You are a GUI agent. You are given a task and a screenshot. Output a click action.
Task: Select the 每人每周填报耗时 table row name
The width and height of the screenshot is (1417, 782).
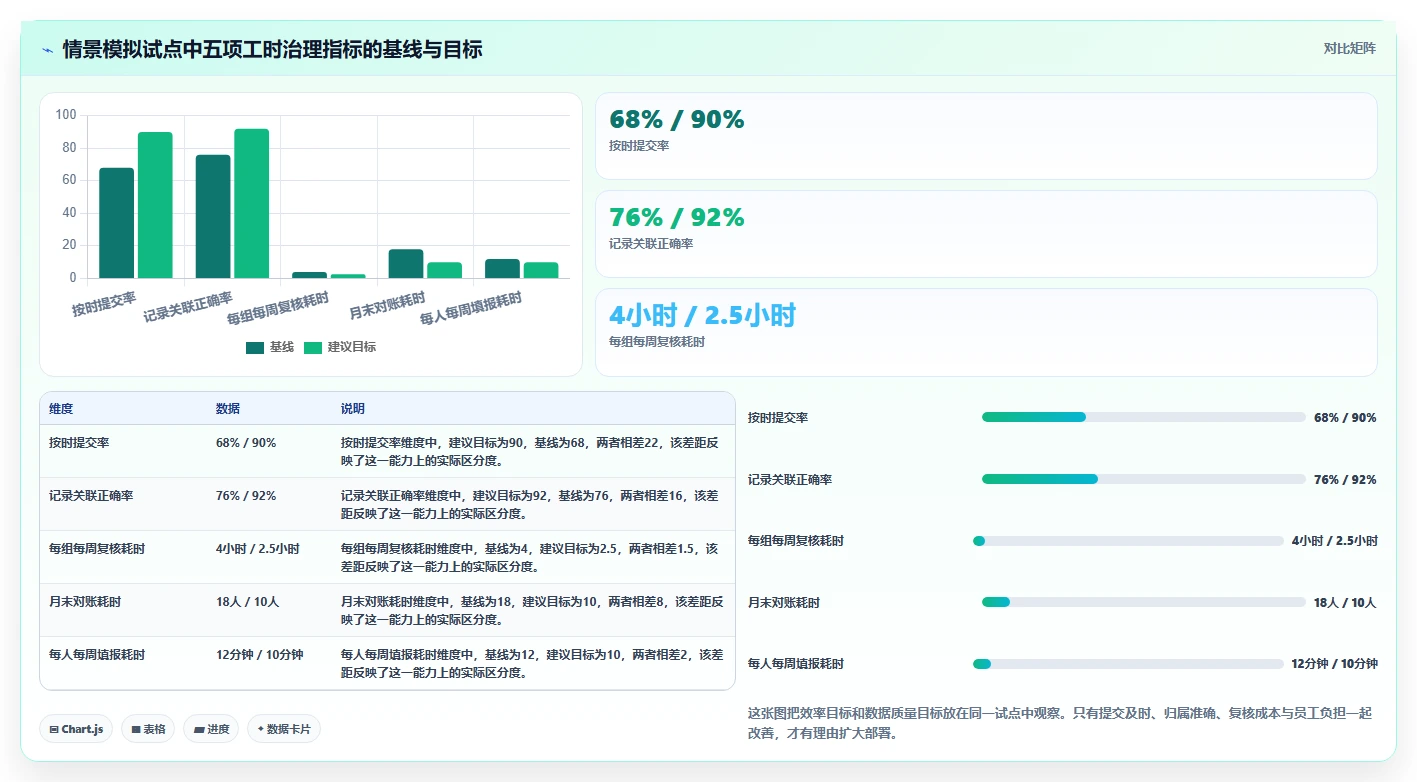pos(97,654)
